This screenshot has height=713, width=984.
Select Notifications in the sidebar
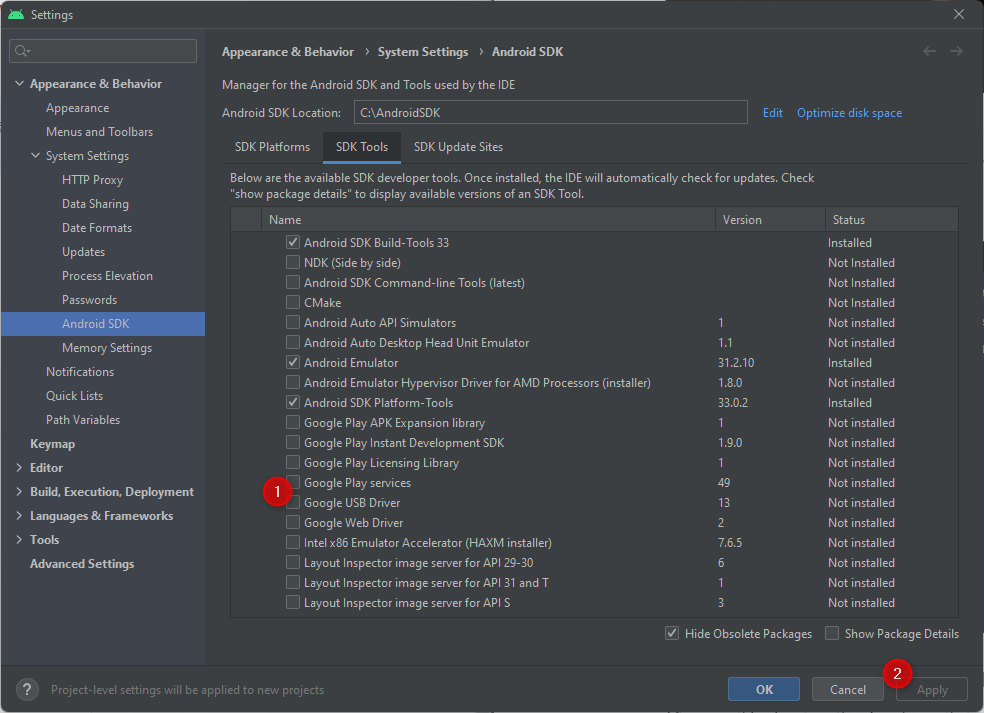click(x=80, y=372)
